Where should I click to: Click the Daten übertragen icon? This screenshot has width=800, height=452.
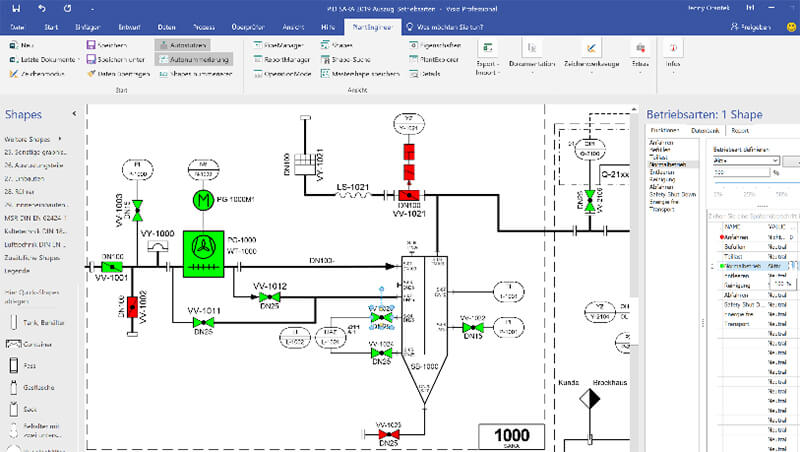click(x=91, y=73)
